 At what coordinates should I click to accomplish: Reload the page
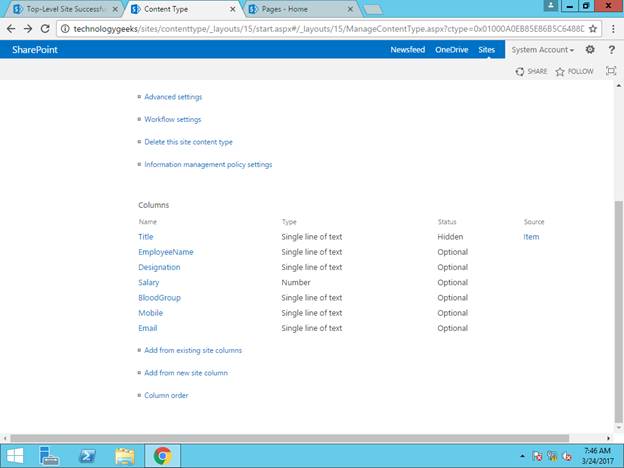[x=45, y=29]
